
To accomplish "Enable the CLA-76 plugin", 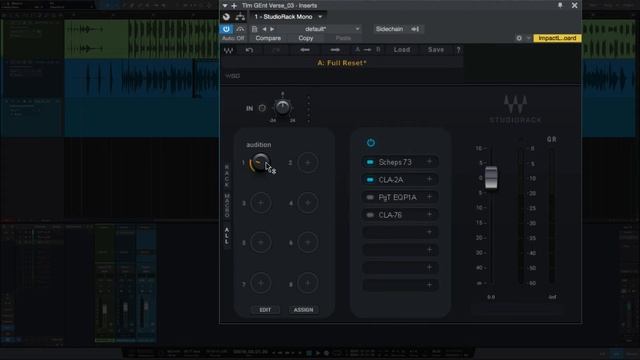I will (370, 215).
